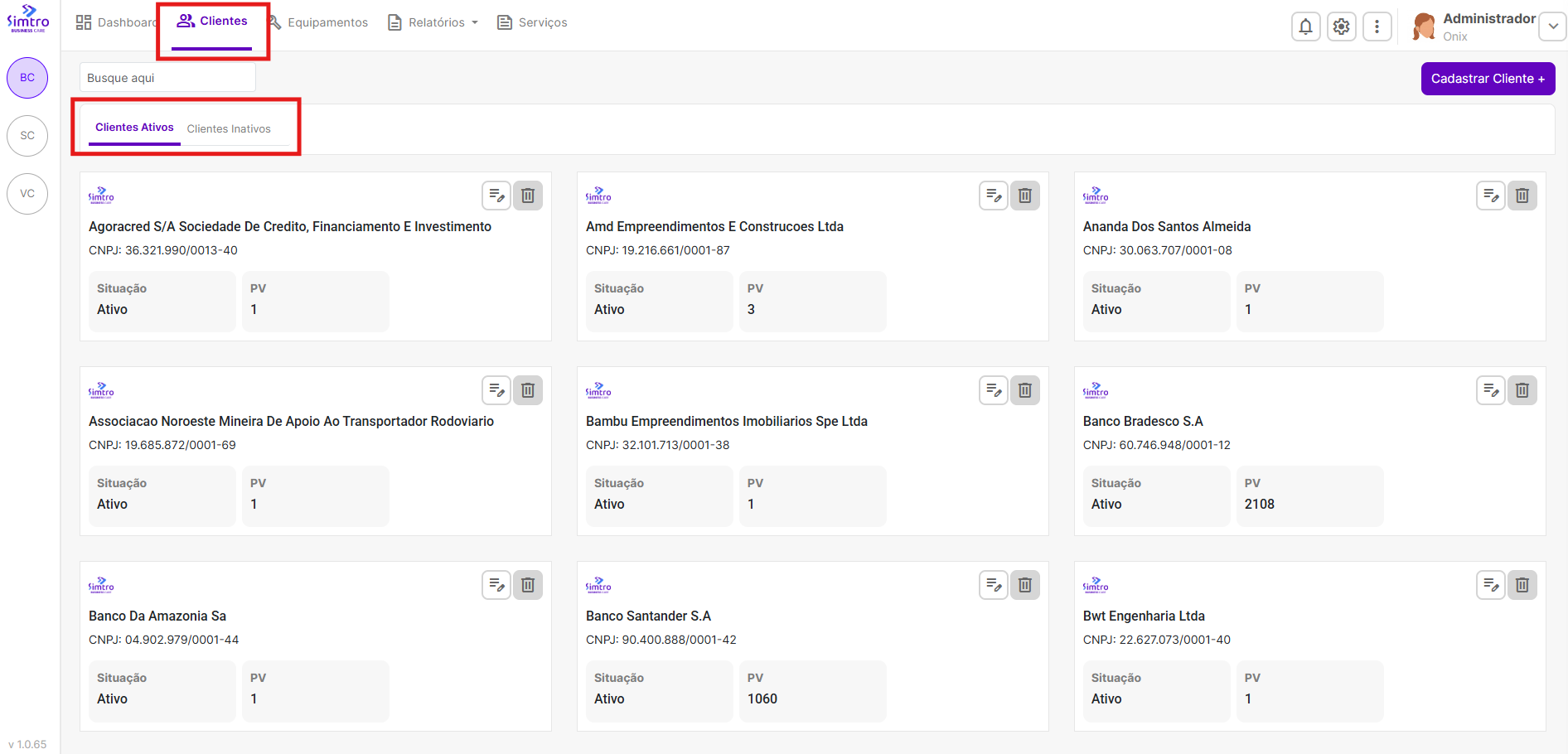Open the three-dot more options menu
The image size is (1568, 754).
(1377, 27)
